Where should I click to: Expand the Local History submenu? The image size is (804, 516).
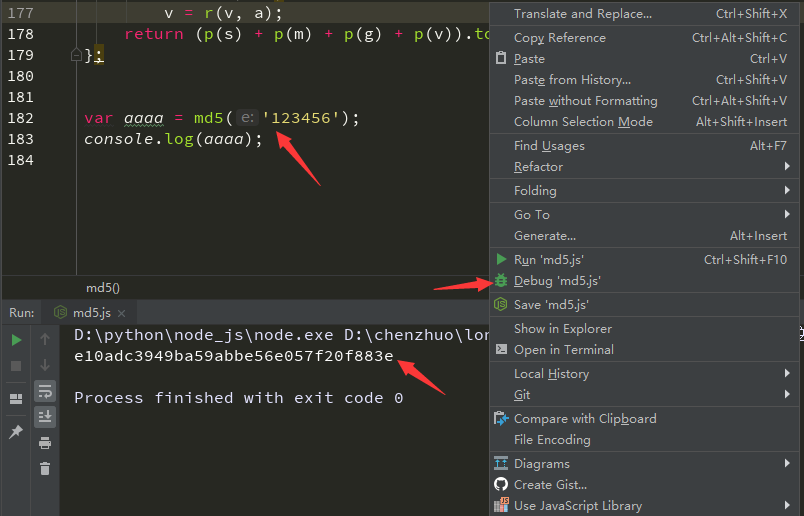click(551, 374)
